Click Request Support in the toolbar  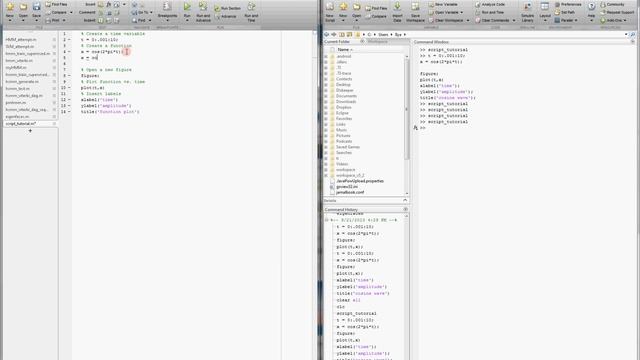[x=617, y=12]
